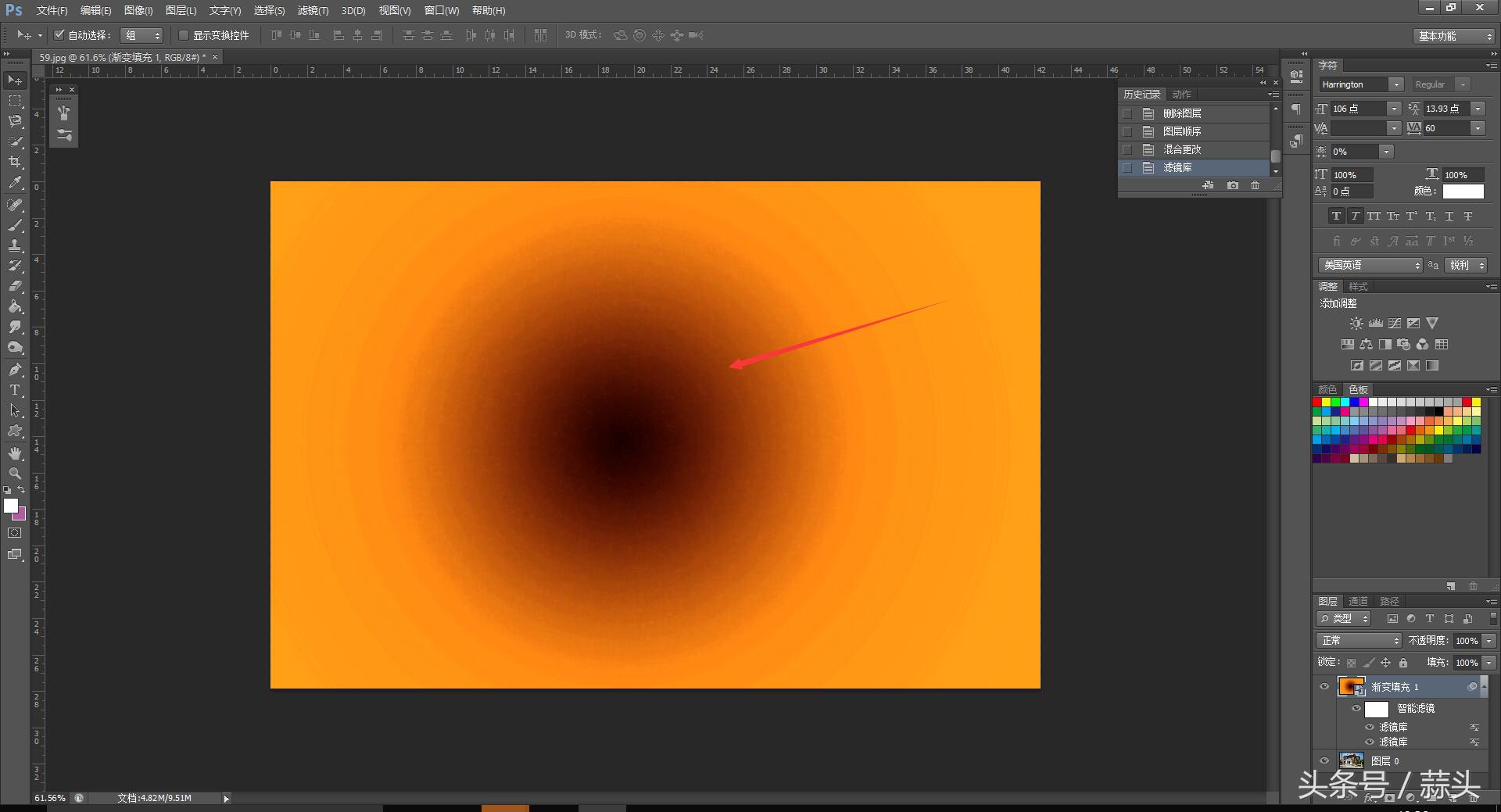
Task: Uncheck 自动选择 in the options bar
Action: (59, 34)
